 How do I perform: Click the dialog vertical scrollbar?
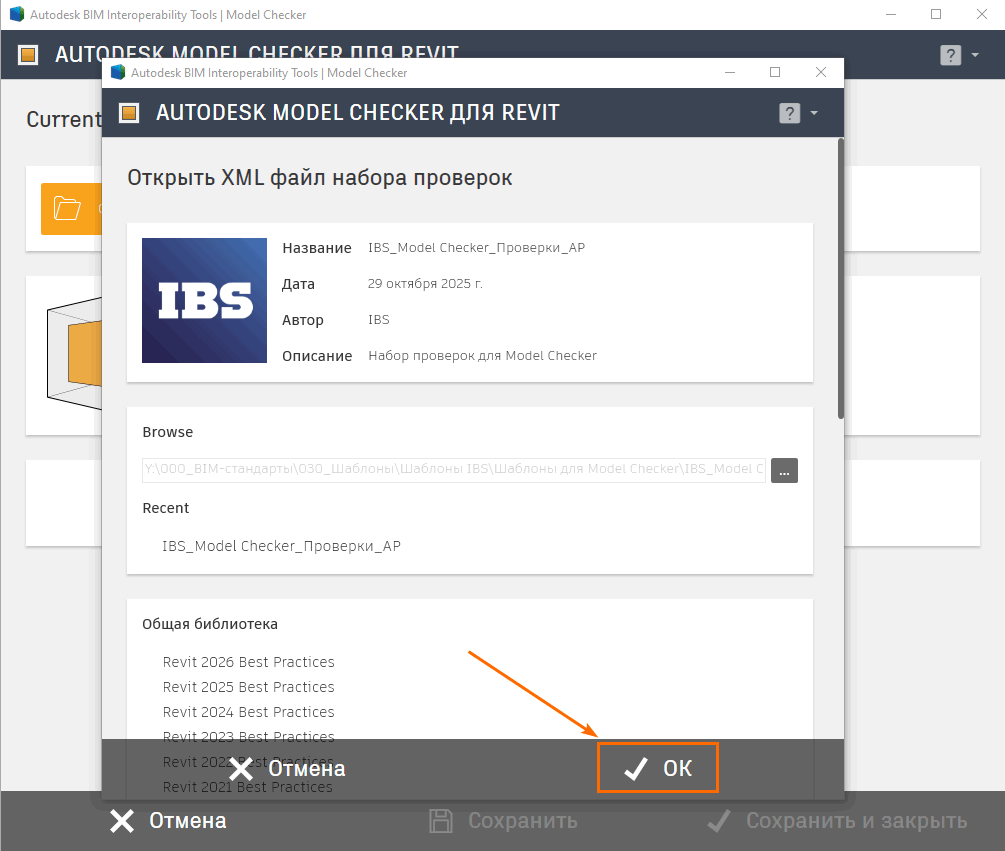(x=840, y=279)
